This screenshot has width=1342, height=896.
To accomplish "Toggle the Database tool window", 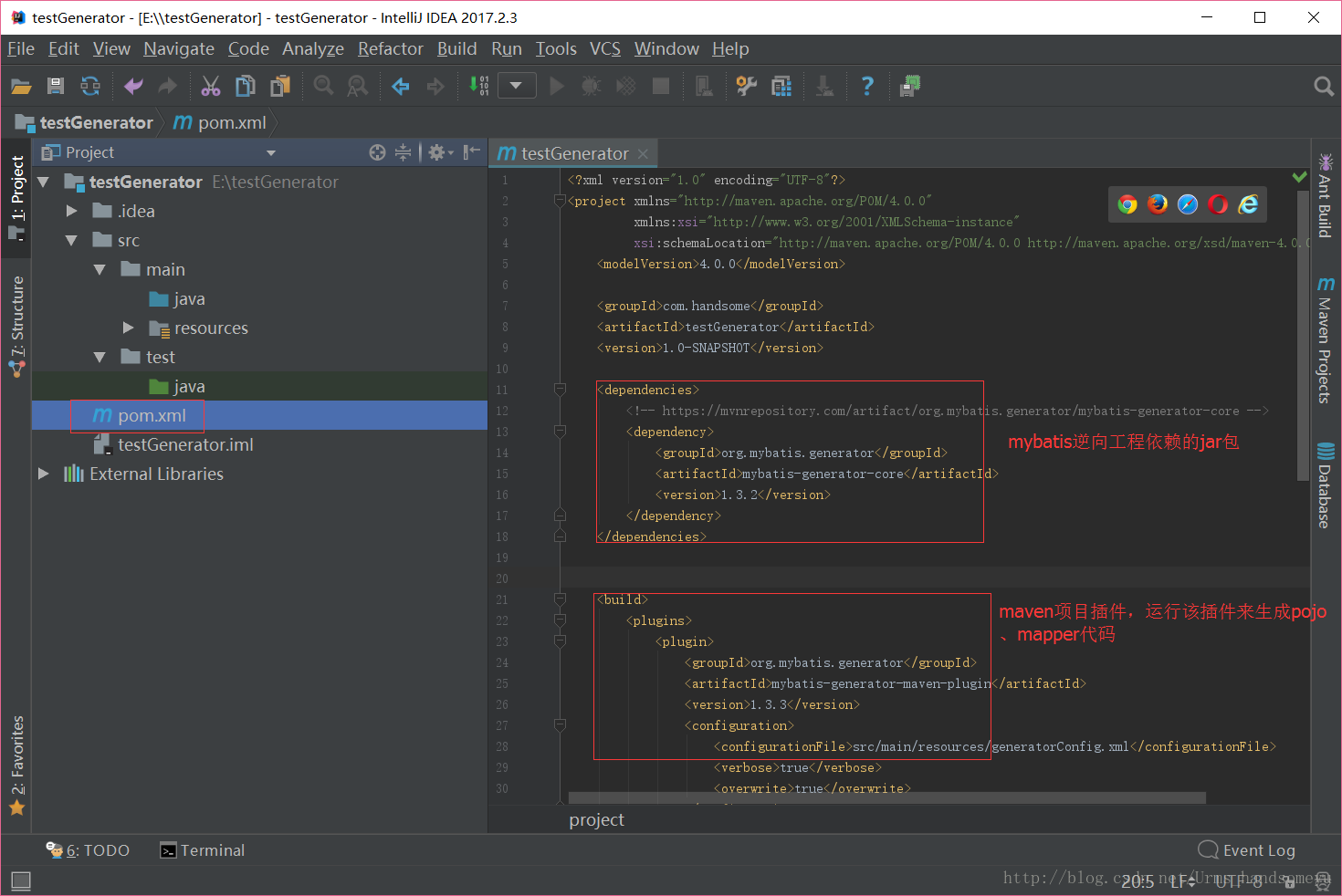I will (x=1326, y=484).
